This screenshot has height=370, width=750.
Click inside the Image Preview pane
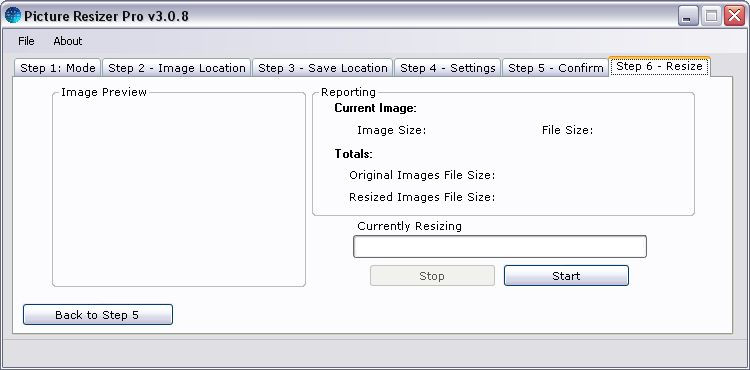coord(179,191)
